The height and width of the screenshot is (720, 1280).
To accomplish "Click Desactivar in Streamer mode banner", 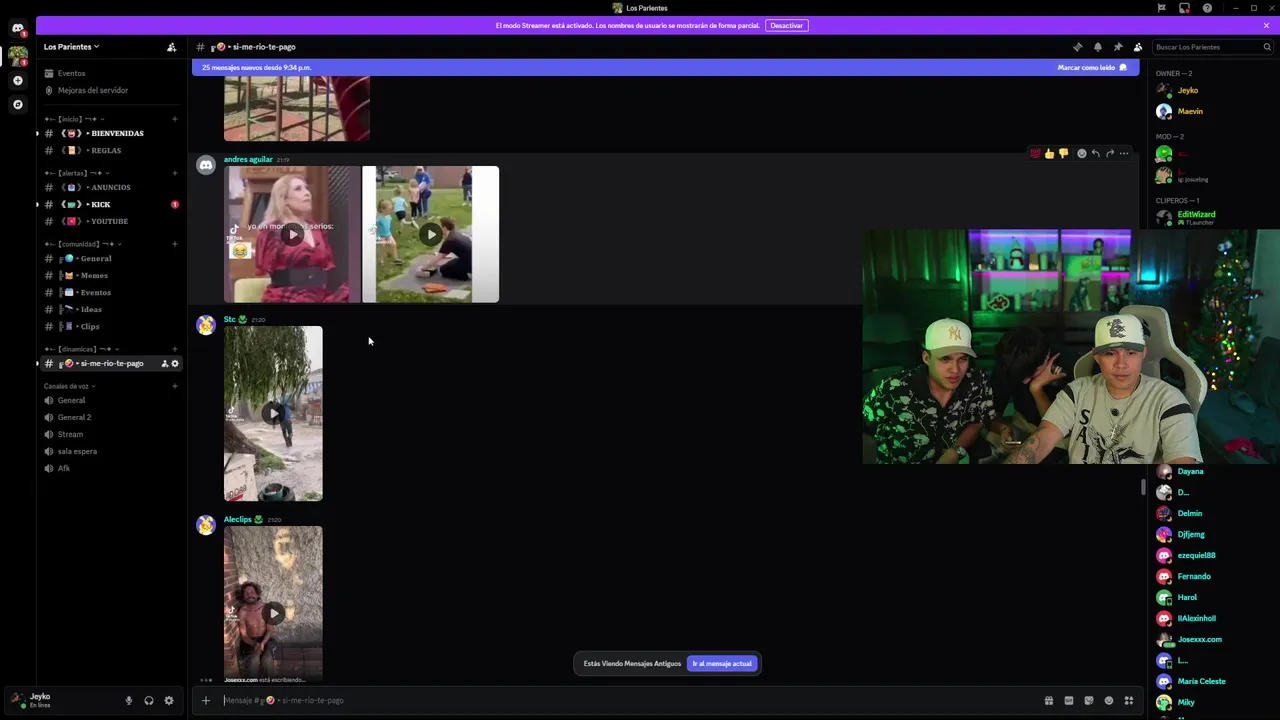I will click(787, 25).
